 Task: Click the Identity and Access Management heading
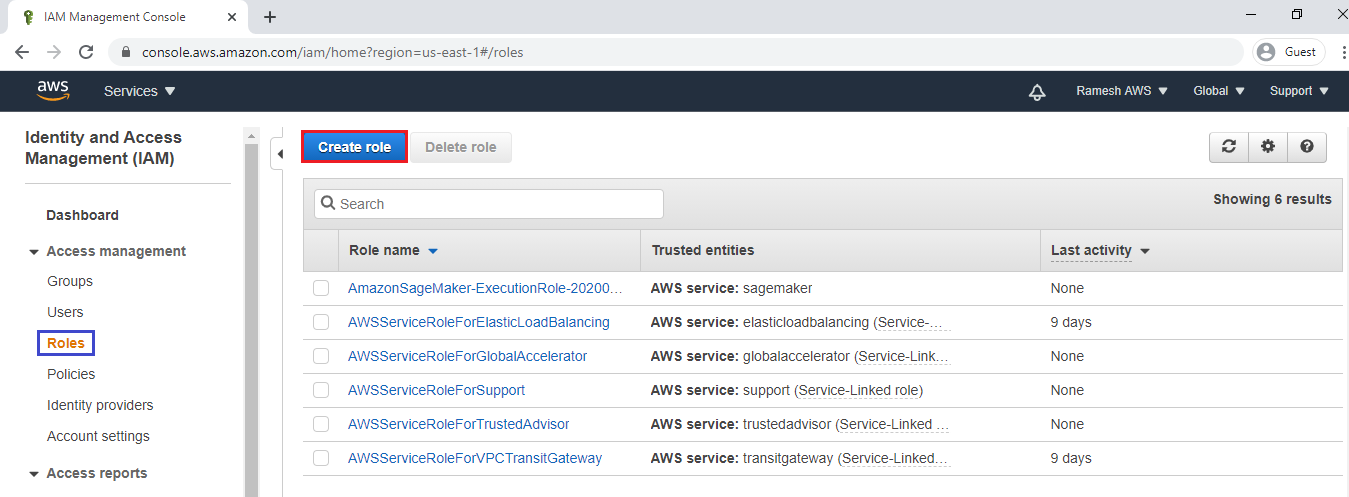(x=103, y=148)
